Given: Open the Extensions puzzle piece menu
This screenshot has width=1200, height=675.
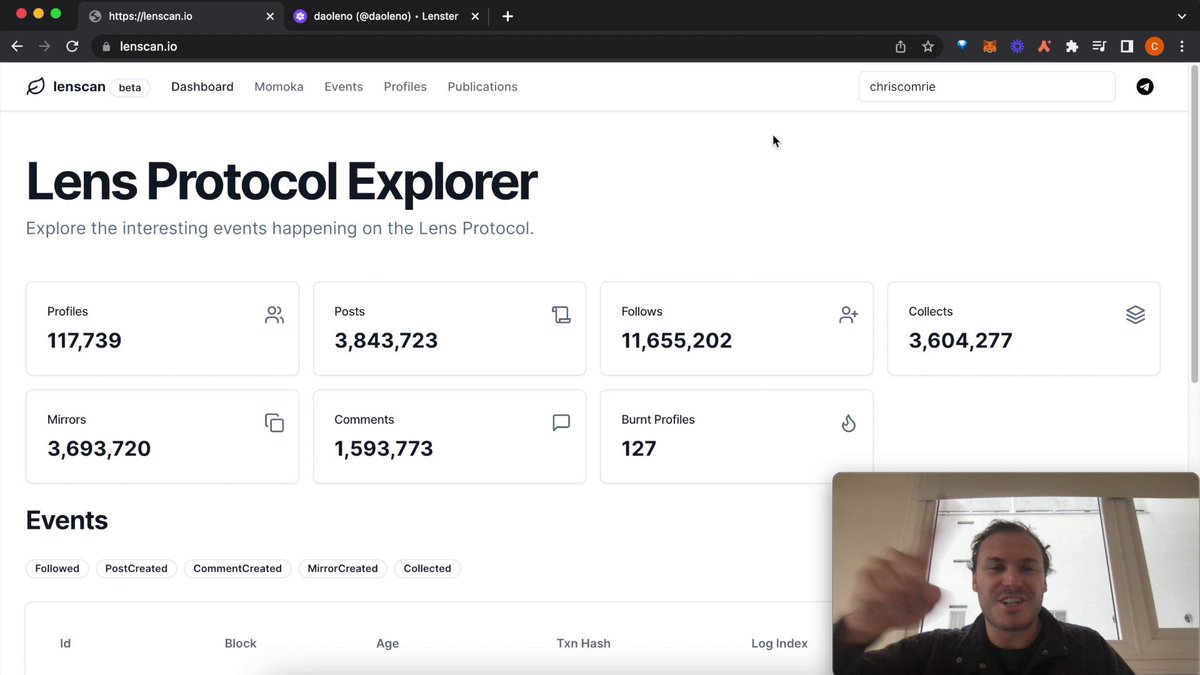Looking at the screenshot, I should pos(1072,46).
